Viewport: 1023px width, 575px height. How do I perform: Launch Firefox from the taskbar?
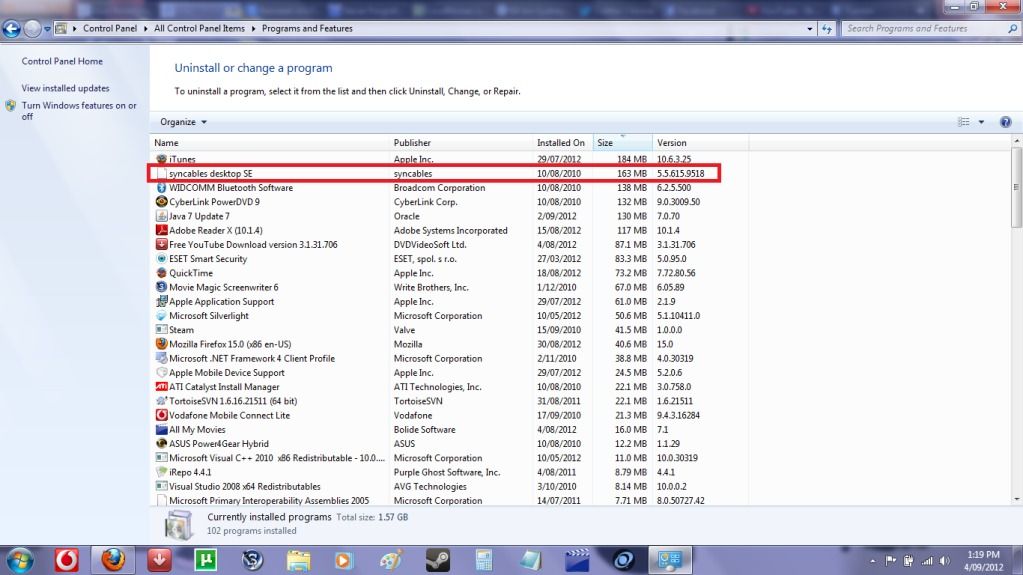click(x=113, y=560)
